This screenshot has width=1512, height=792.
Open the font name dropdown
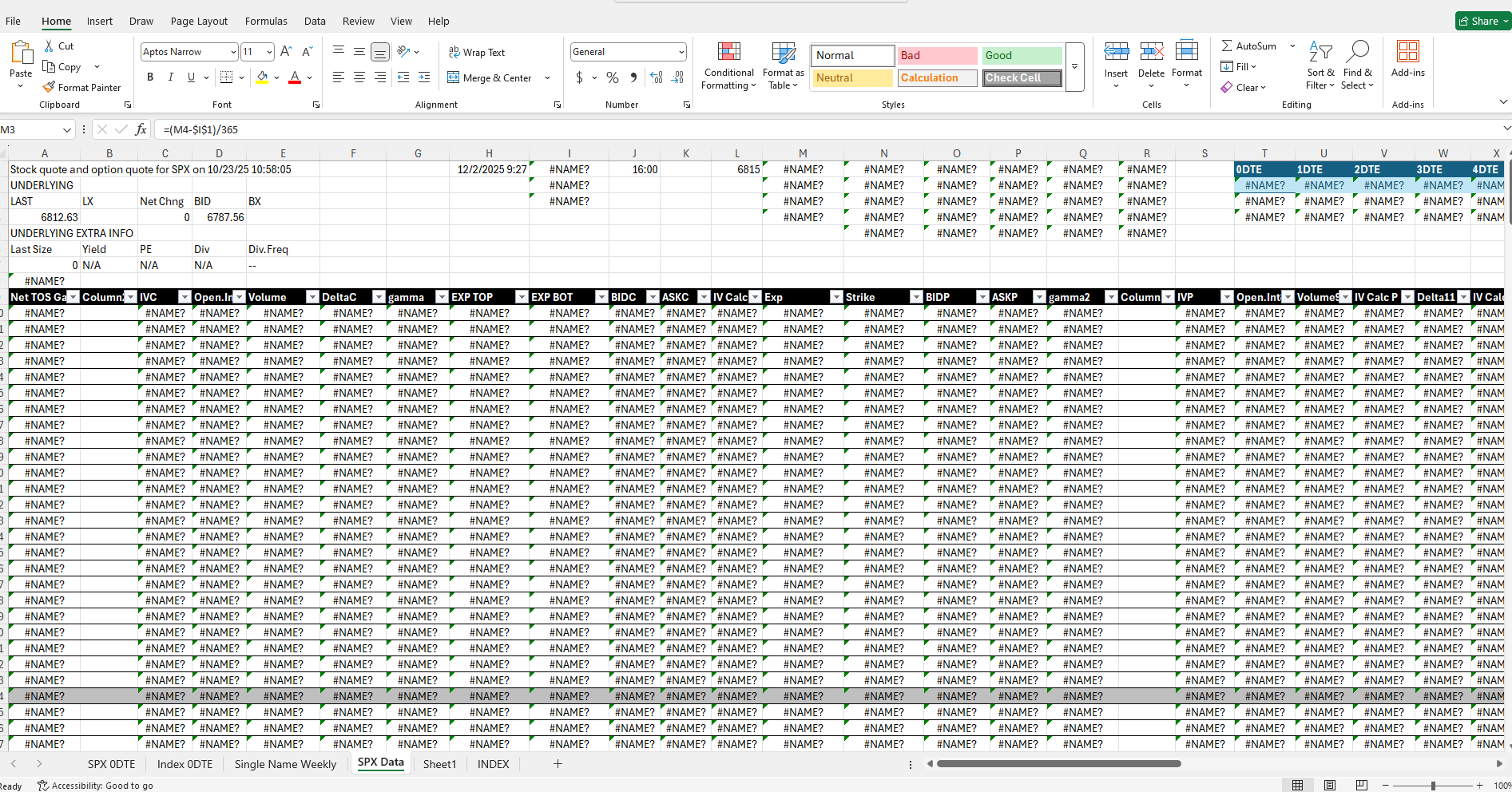click(233, 52)
